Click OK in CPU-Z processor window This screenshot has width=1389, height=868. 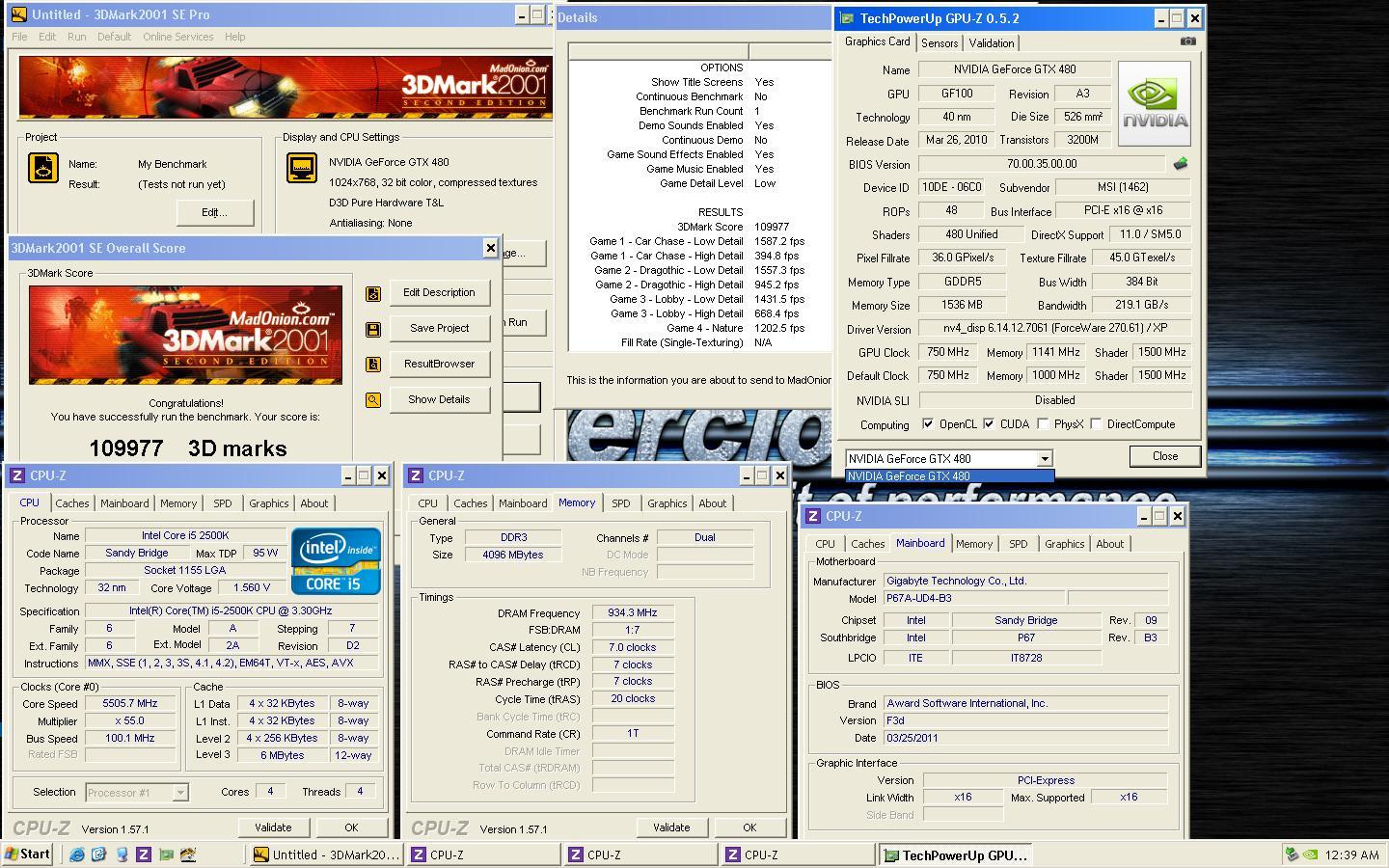coord(351,827)
